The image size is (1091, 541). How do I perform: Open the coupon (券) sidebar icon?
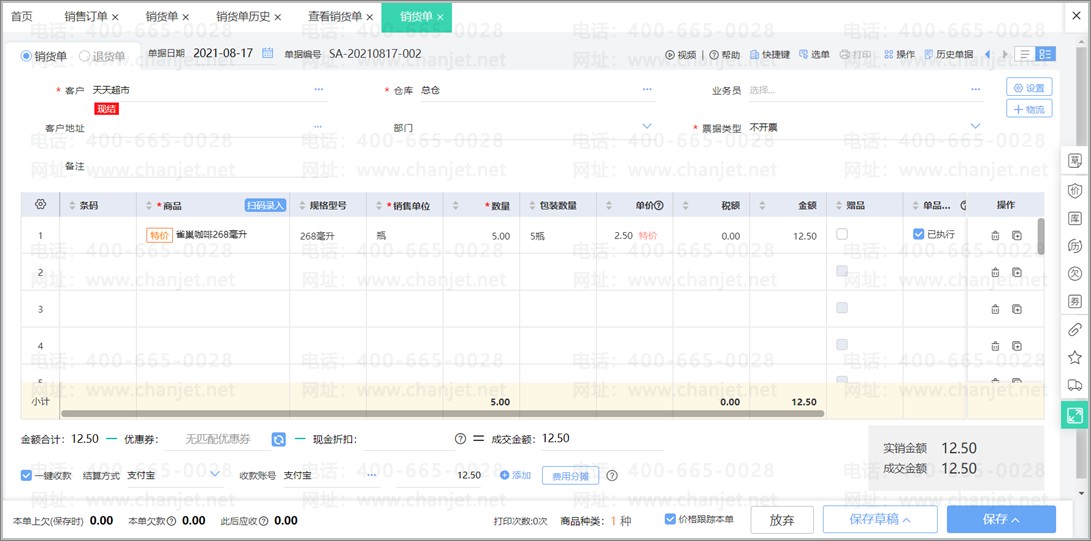pos(1074,302)
